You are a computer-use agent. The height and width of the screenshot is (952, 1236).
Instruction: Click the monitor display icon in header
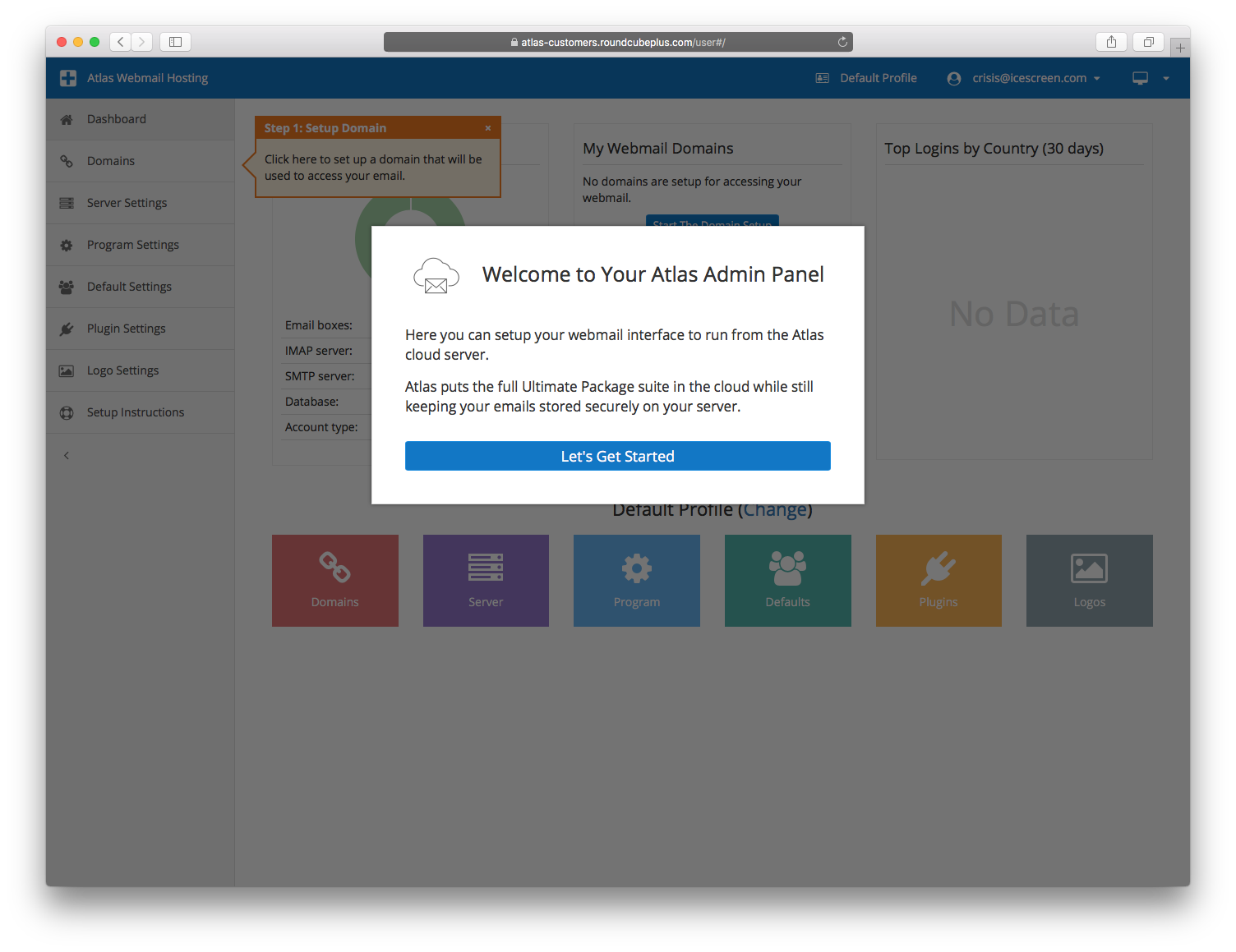tap(1141, 78)
